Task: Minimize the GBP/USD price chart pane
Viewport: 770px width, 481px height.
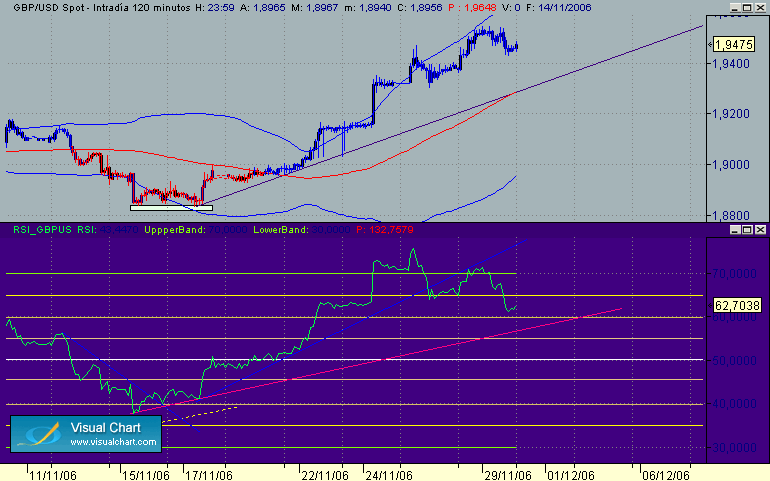Action: point(735,8)
